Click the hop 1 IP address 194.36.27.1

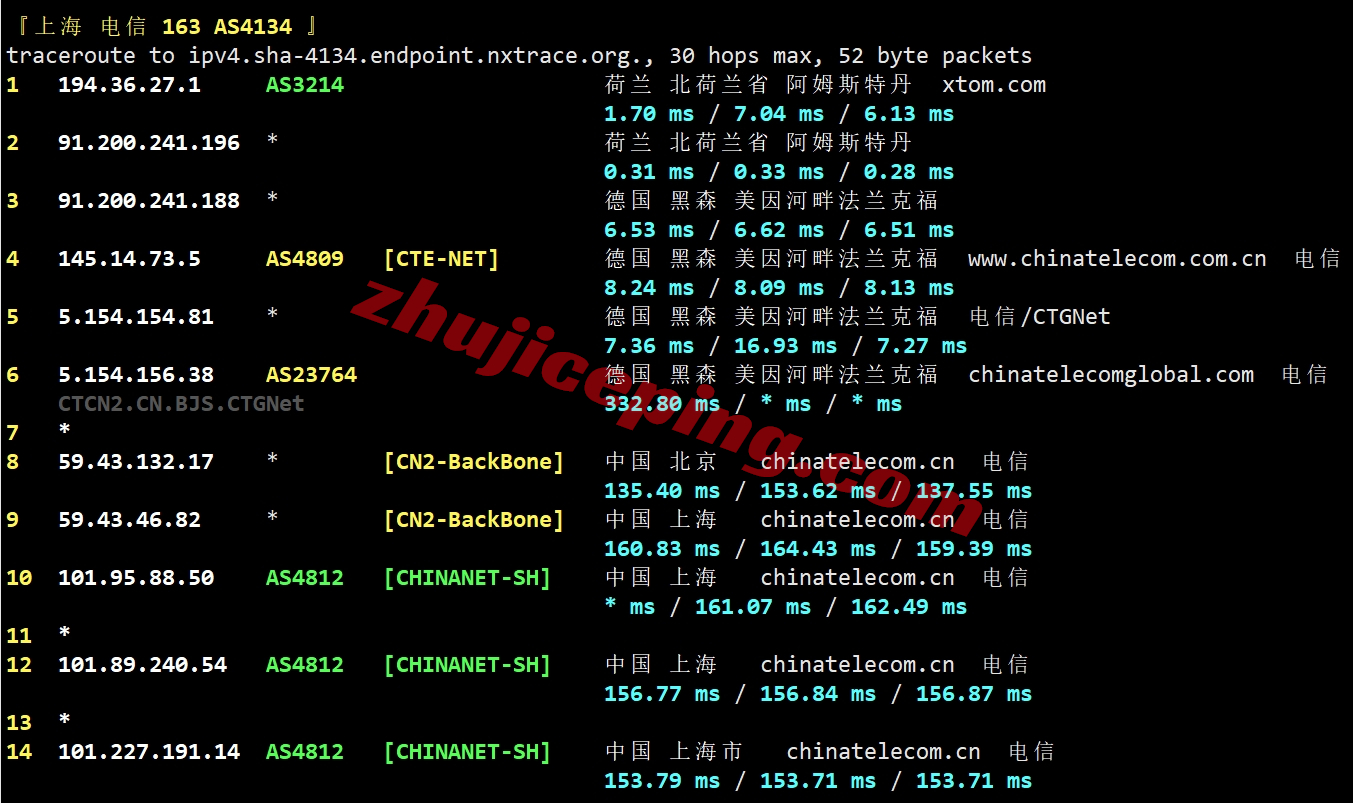(x=129, y=85)
